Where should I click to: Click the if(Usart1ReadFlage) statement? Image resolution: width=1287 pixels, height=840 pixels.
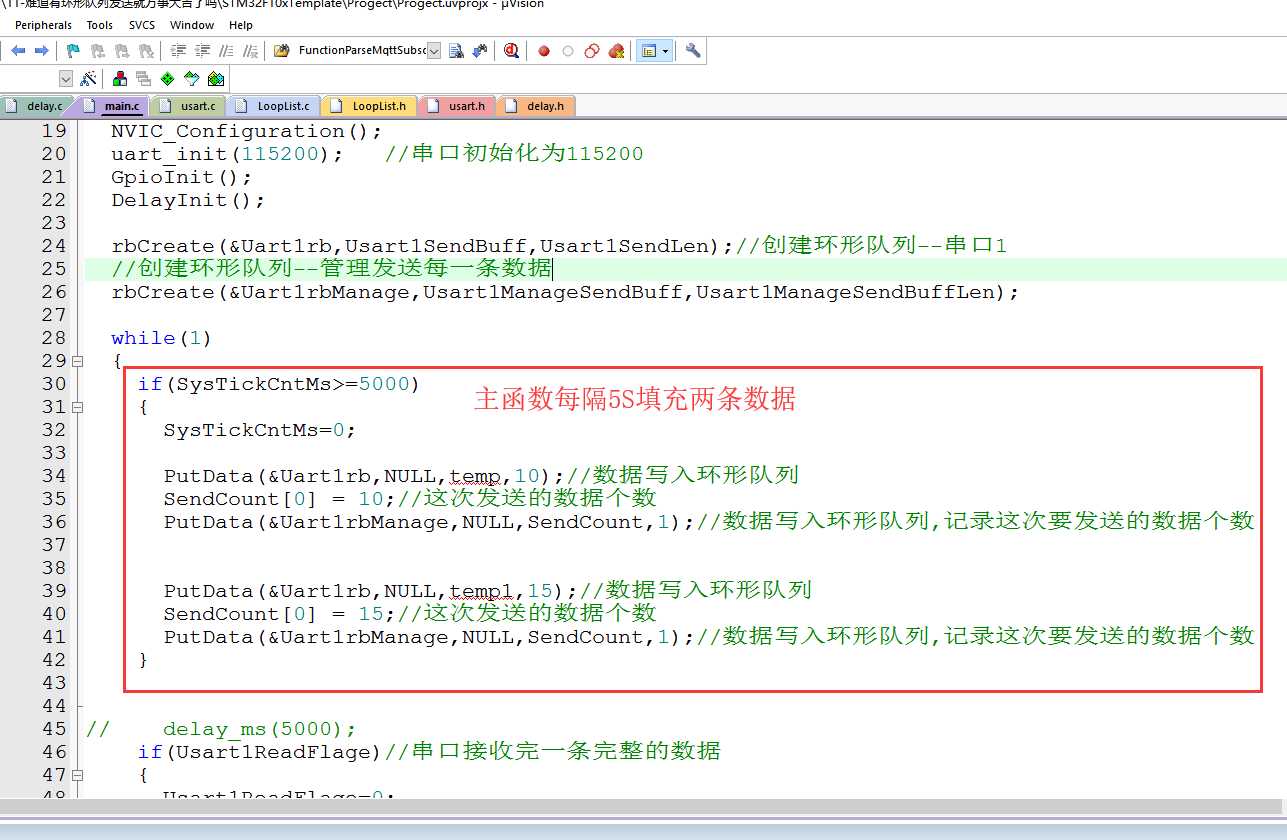(260, 752)
